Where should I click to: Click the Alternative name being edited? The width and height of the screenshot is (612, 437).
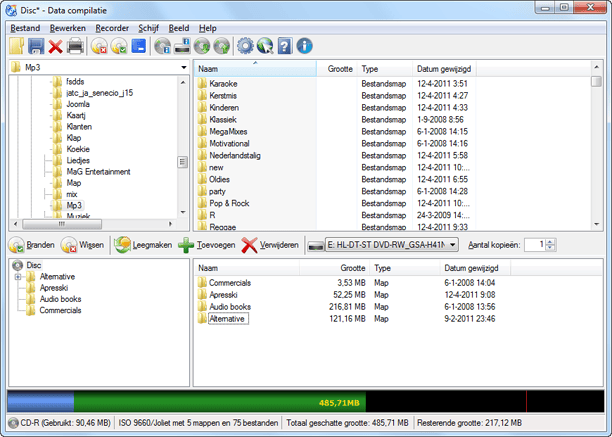[228, 319]
